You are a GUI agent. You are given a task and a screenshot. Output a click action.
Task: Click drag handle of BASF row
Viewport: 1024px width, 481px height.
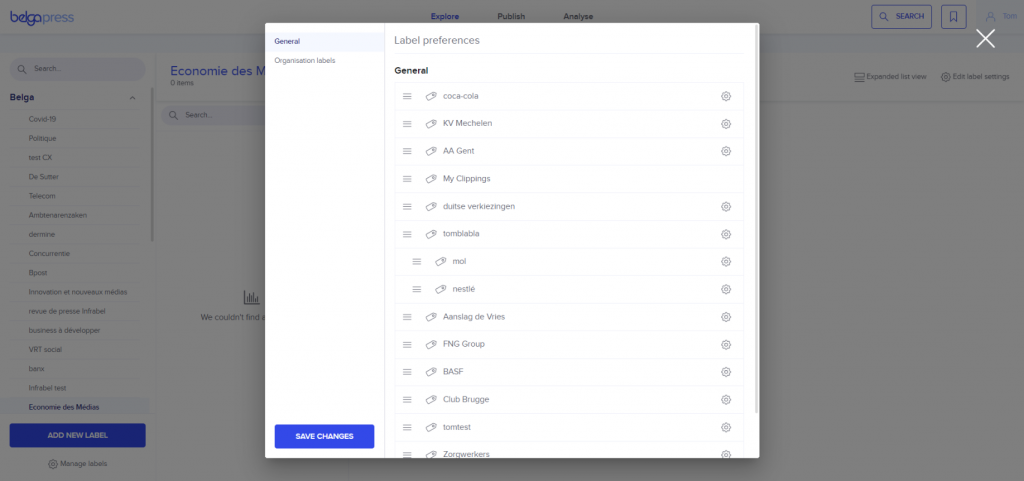click(407, 372)
